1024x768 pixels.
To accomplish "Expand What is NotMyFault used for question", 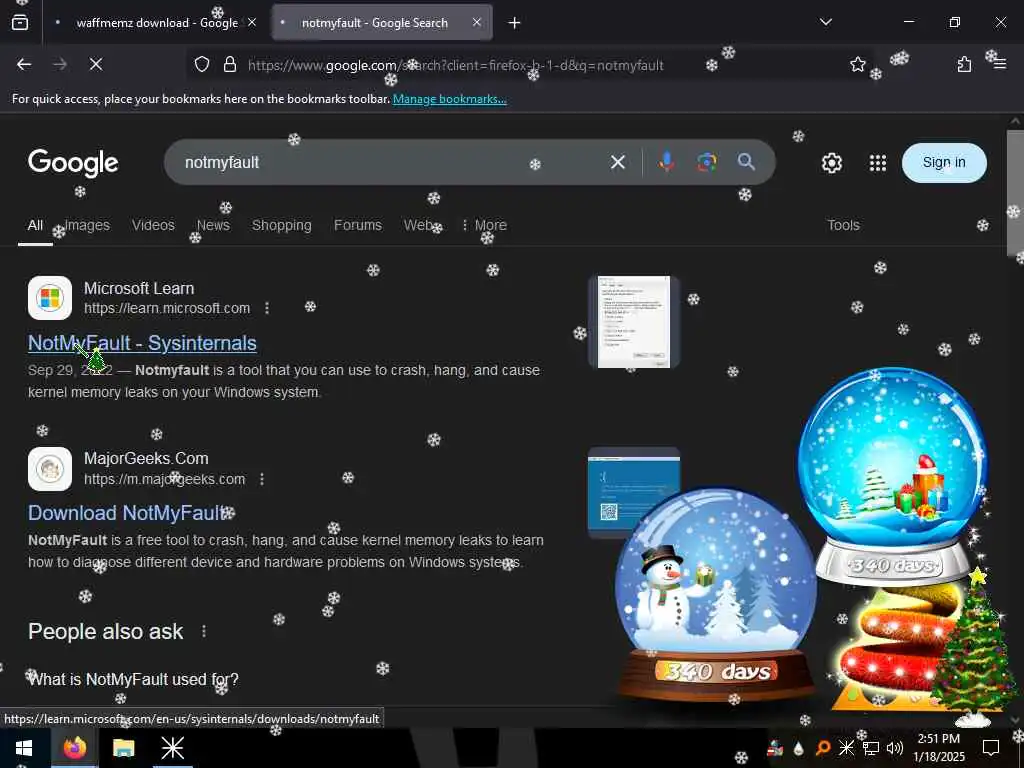I will [x=133, y=680].
